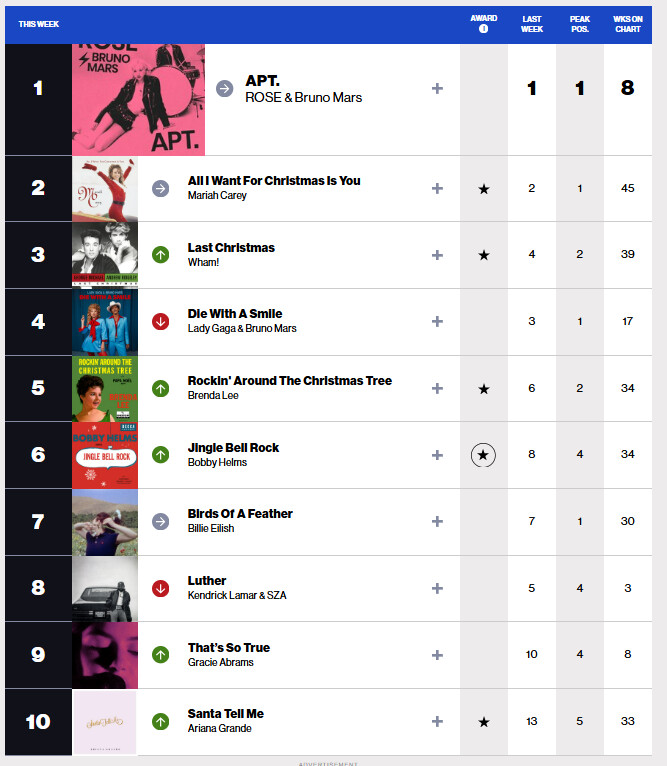Click the circled star award for Jingle Bell Rock
This screenshot has width=667, height=766.
483,455
